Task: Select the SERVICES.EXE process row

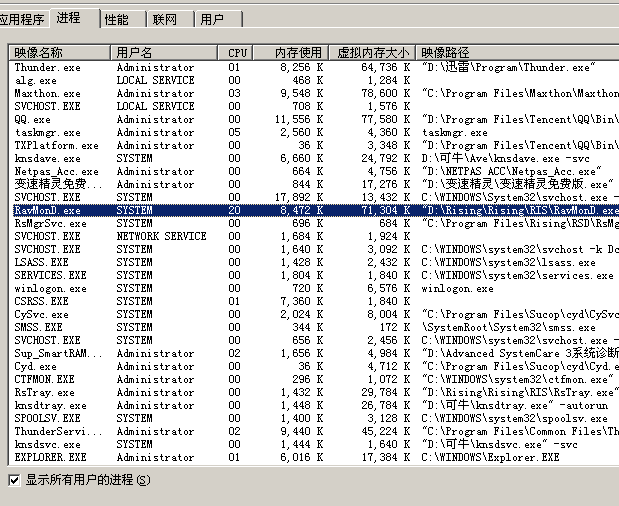Action: coord(314,275)
